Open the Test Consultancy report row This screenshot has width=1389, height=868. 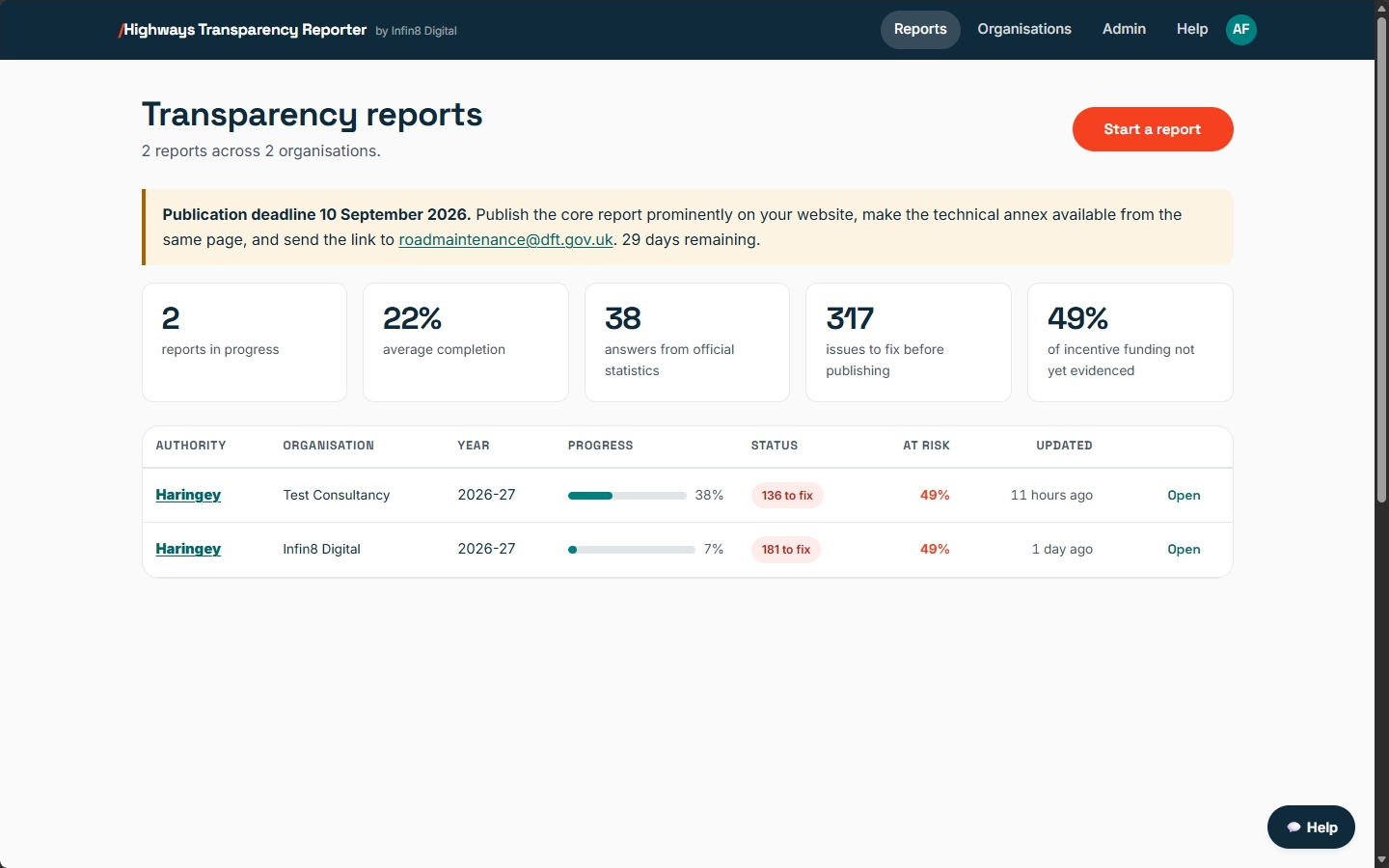1184,496
